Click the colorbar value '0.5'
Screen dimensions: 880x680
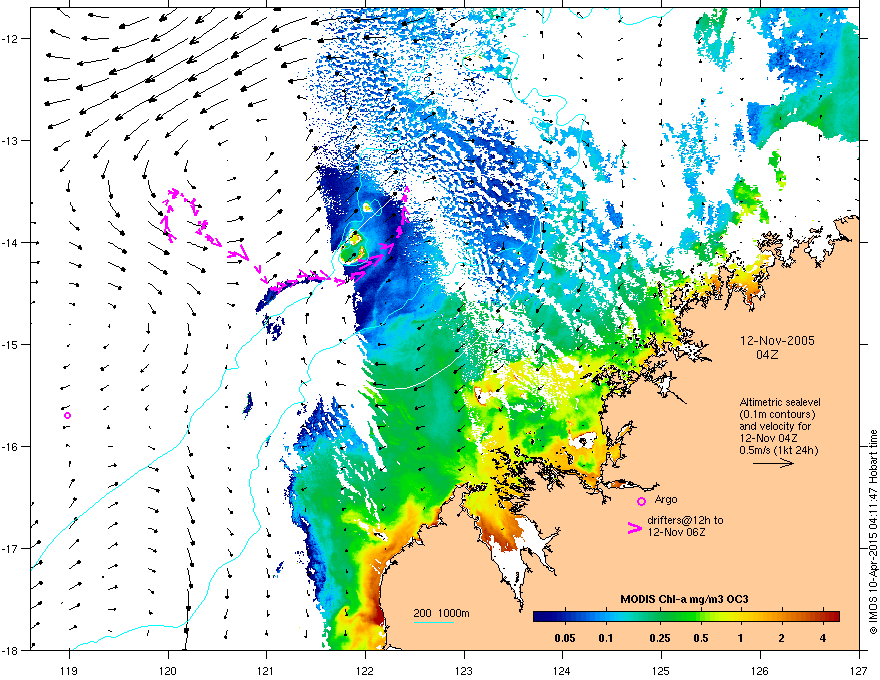click(701, 638)
